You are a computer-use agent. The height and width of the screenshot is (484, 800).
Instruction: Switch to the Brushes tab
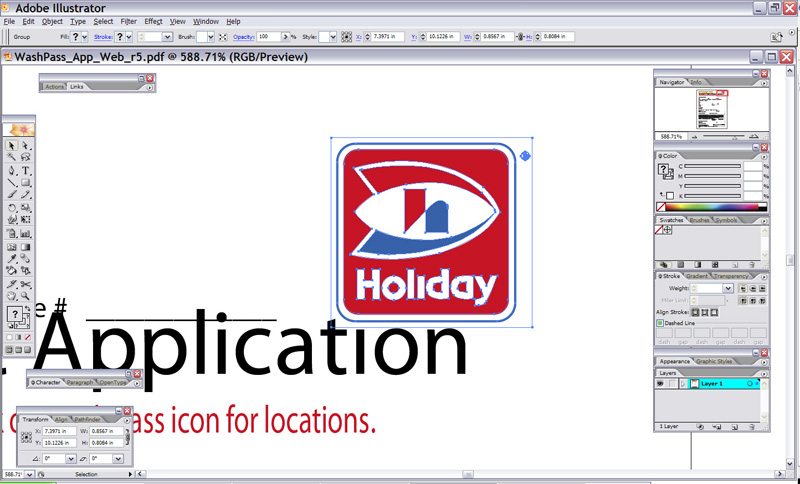[699, 220]
